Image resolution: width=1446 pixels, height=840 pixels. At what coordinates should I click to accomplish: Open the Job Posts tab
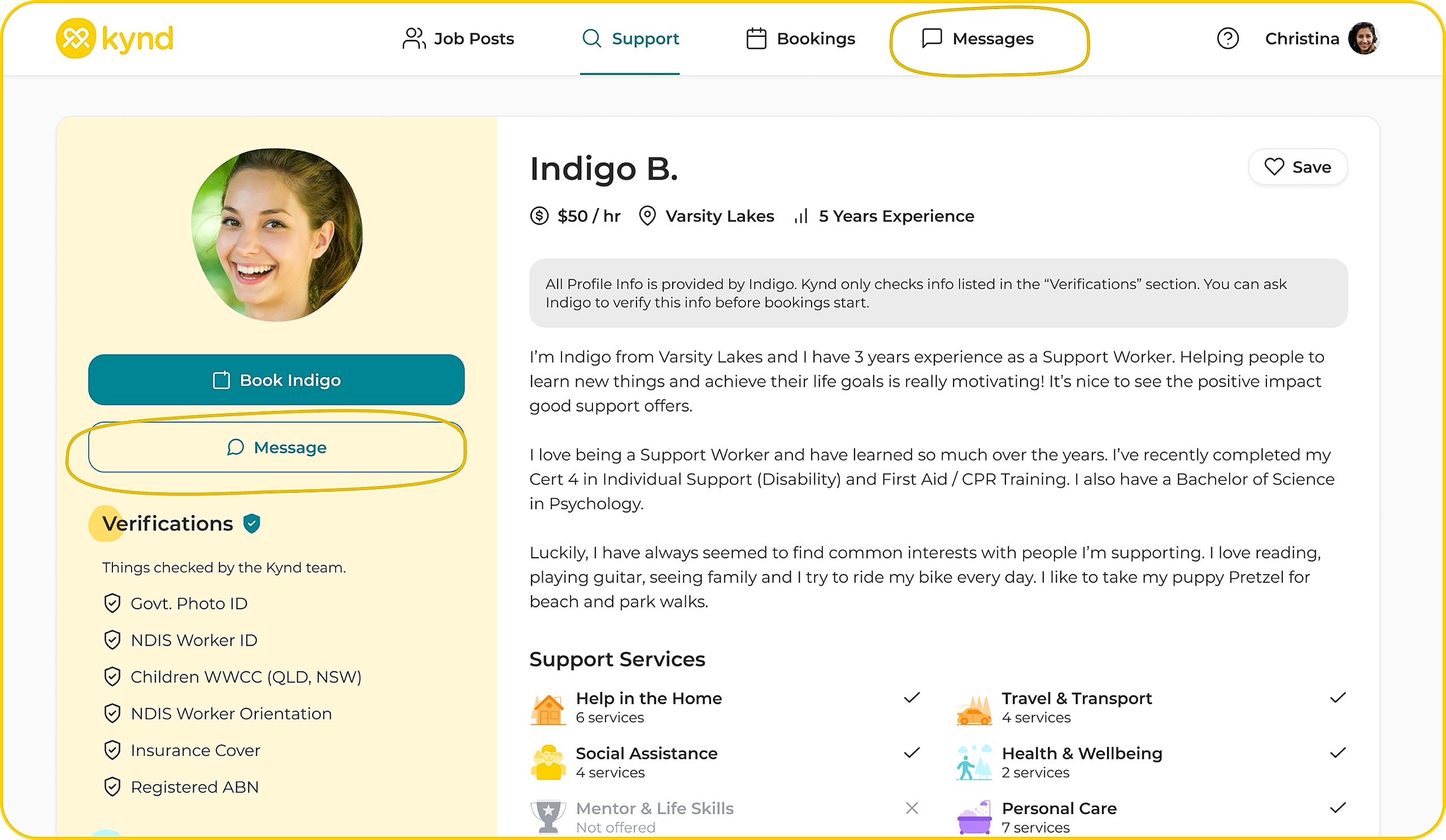click(x=458, y=38)
